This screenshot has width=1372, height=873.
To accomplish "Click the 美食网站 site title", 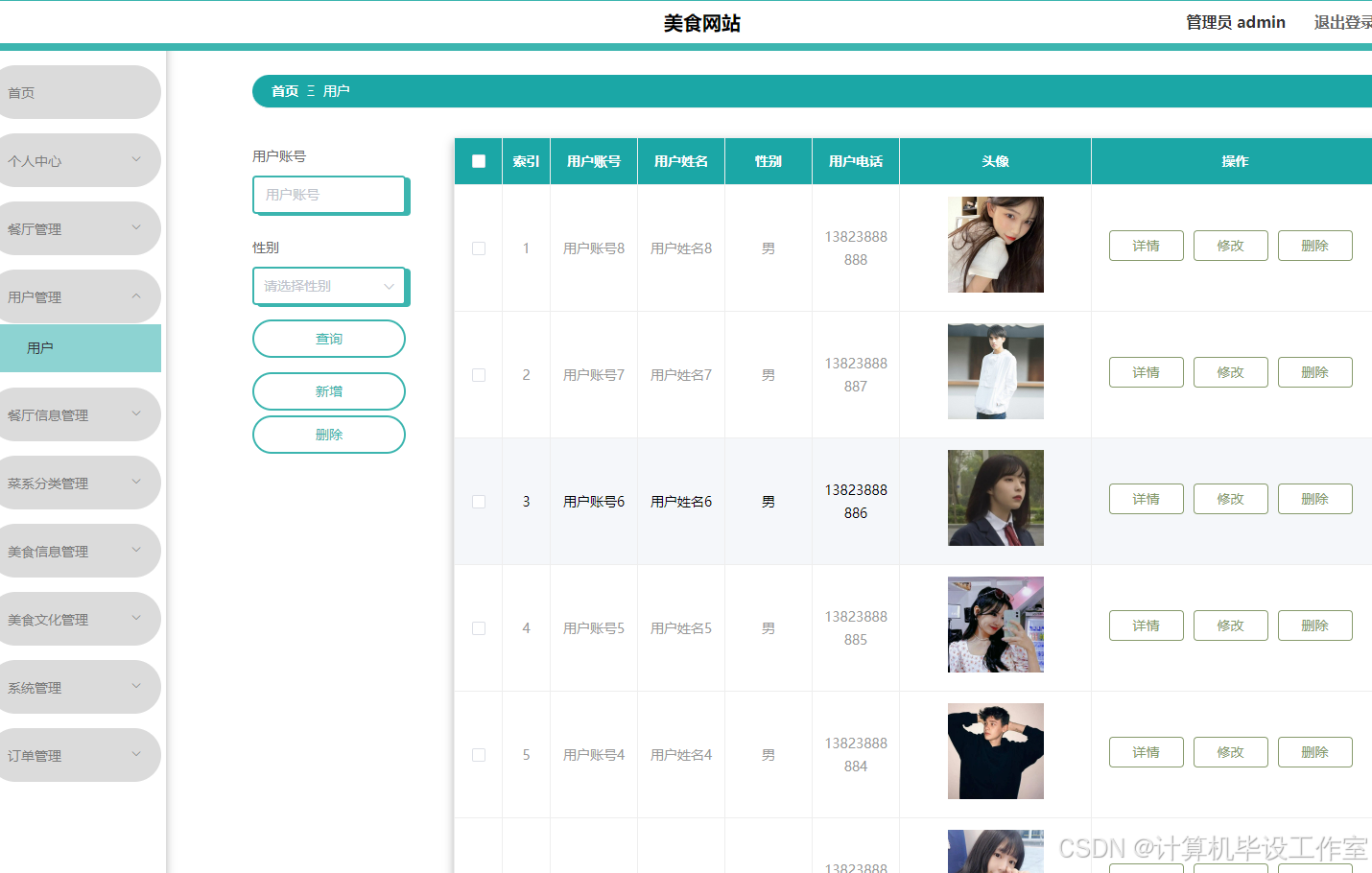I will [702, 23].
